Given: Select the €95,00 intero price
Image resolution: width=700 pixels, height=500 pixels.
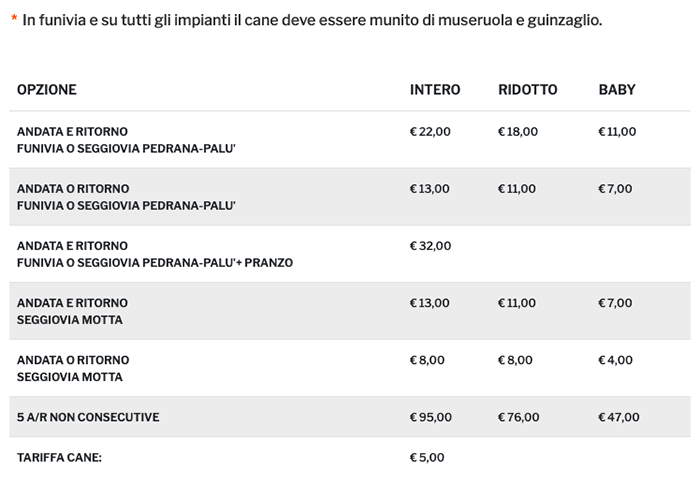Looking at the screenshot, I should (431, 417).
